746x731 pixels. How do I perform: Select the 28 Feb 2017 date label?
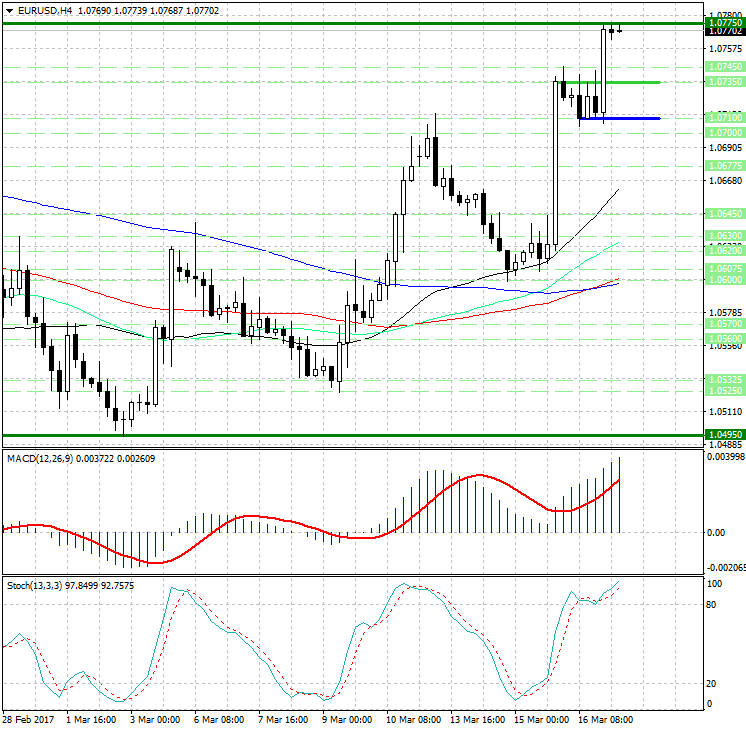tap(29, 720)
